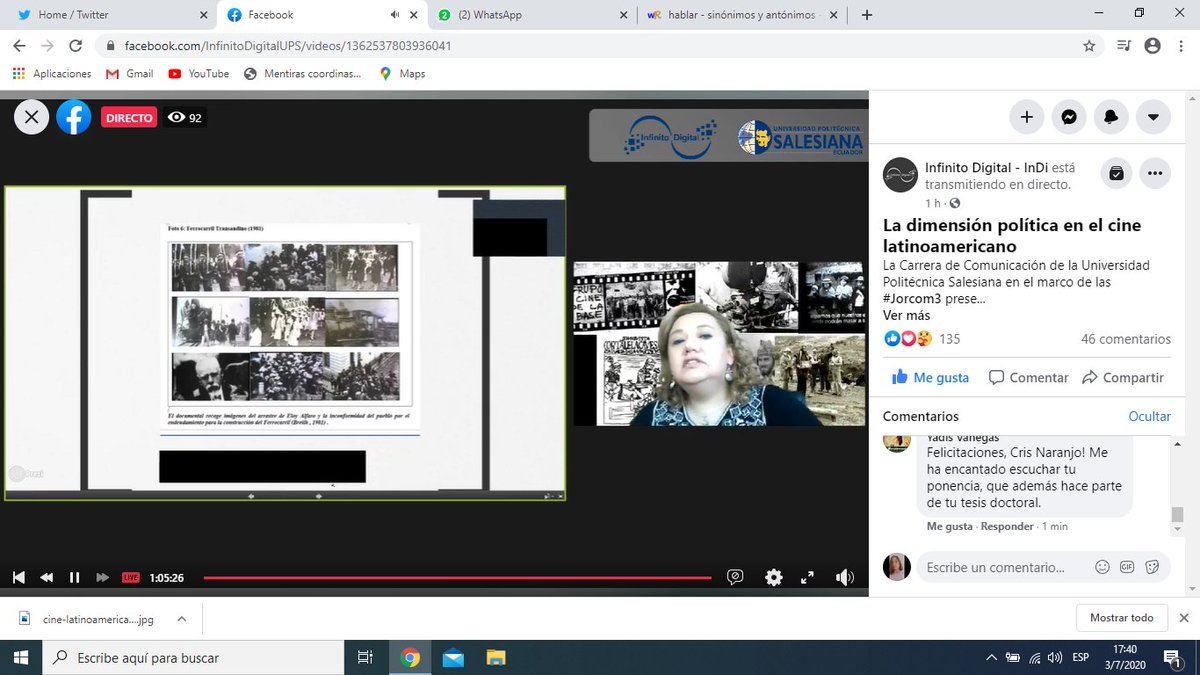The image size is (1200, 675).
Task: Click Mostrar todo downloads button
Action: coord(1121,618)
